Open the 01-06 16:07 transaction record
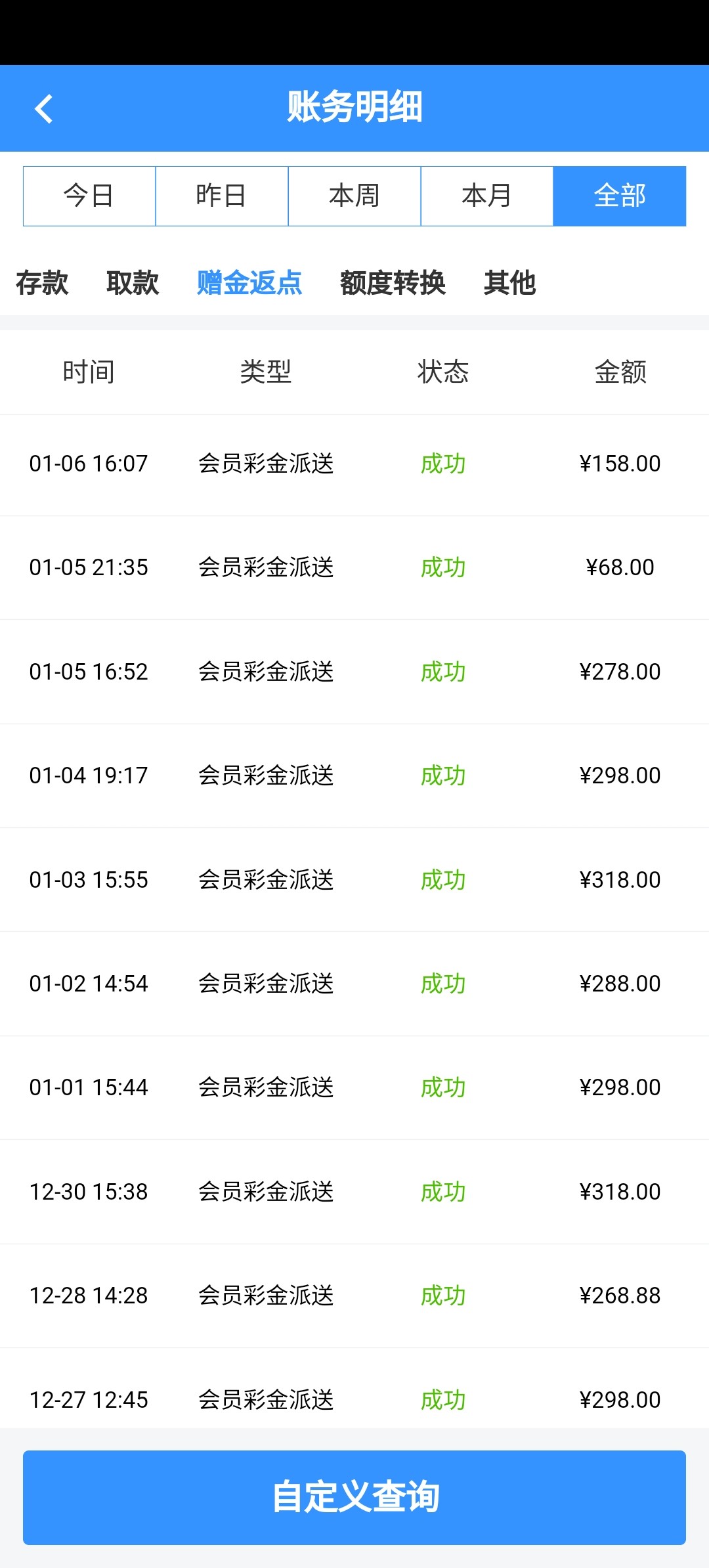 (x=354, y=464)
